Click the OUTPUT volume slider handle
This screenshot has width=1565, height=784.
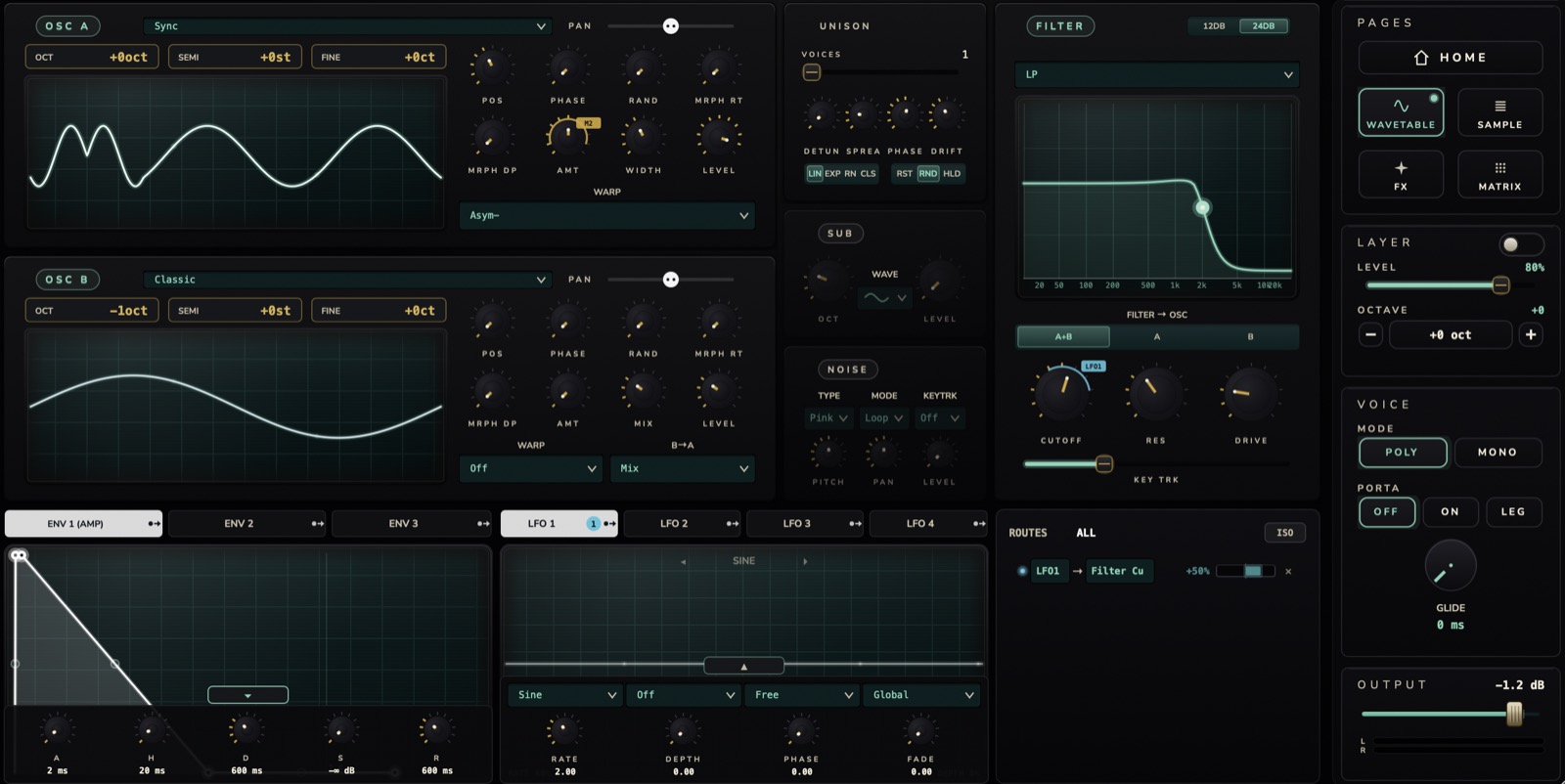click(1514, 714)
